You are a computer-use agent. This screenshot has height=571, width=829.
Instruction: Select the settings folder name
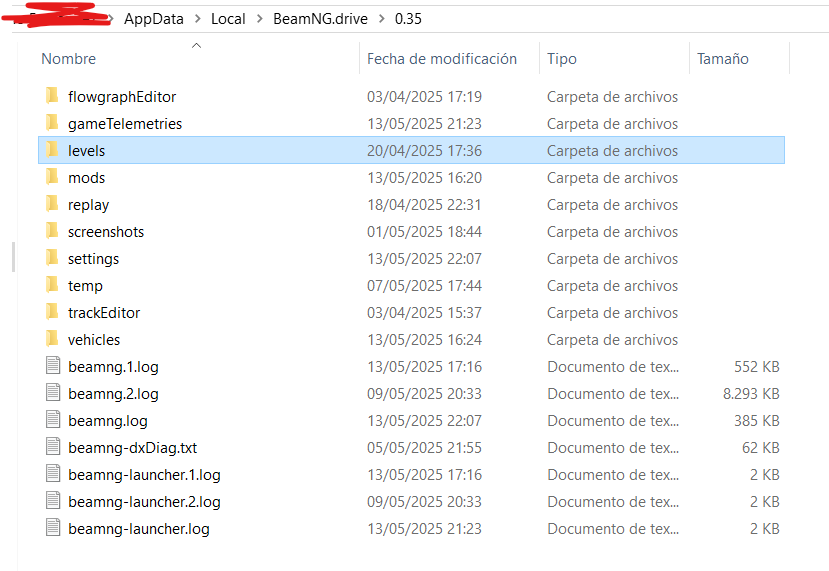tap(94, 259)
